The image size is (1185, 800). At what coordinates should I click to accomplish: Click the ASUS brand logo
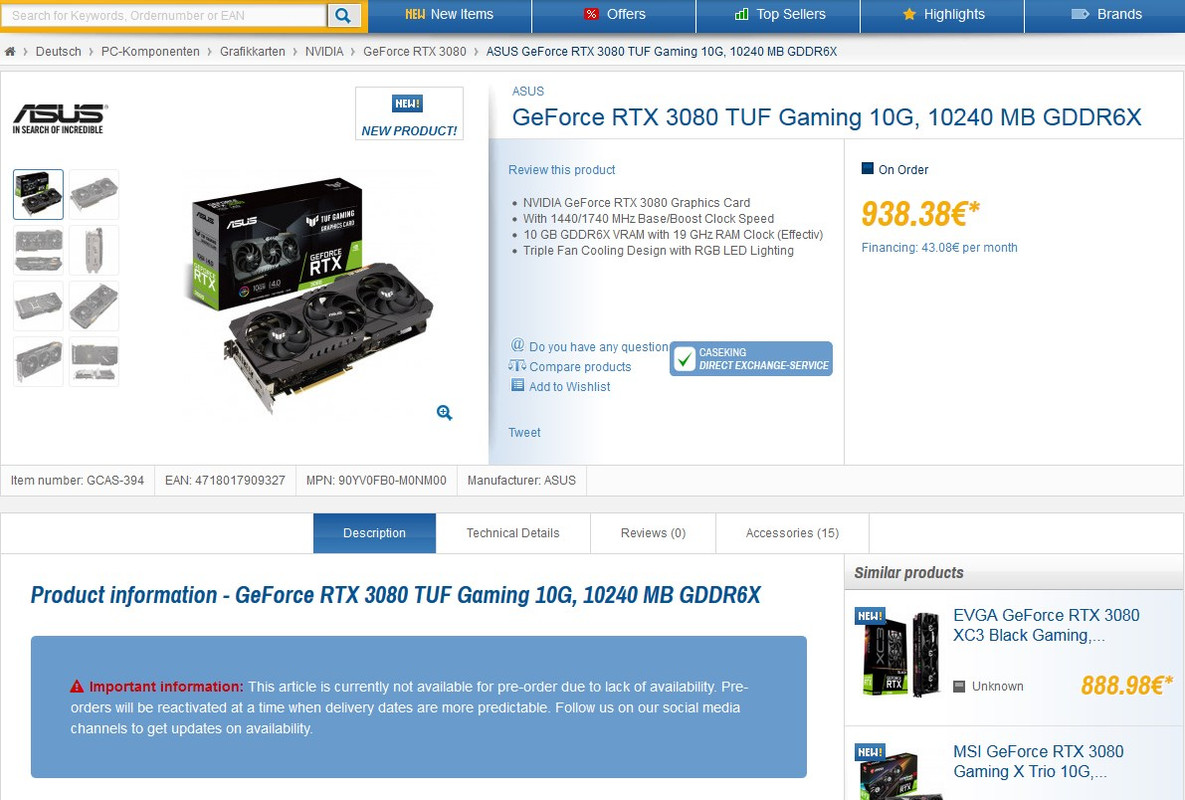coord(60,119)
